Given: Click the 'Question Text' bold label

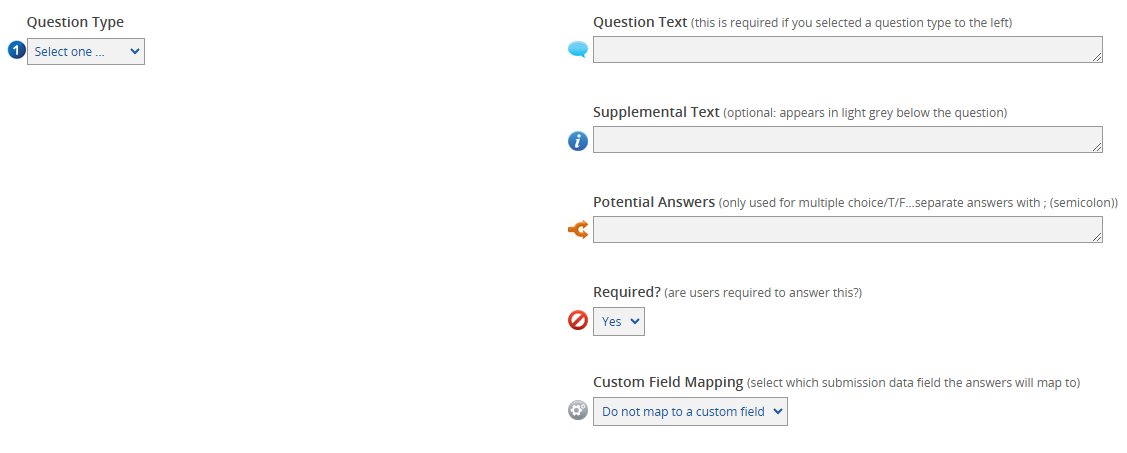Looking at the screenshot, I should pos(640,22).
